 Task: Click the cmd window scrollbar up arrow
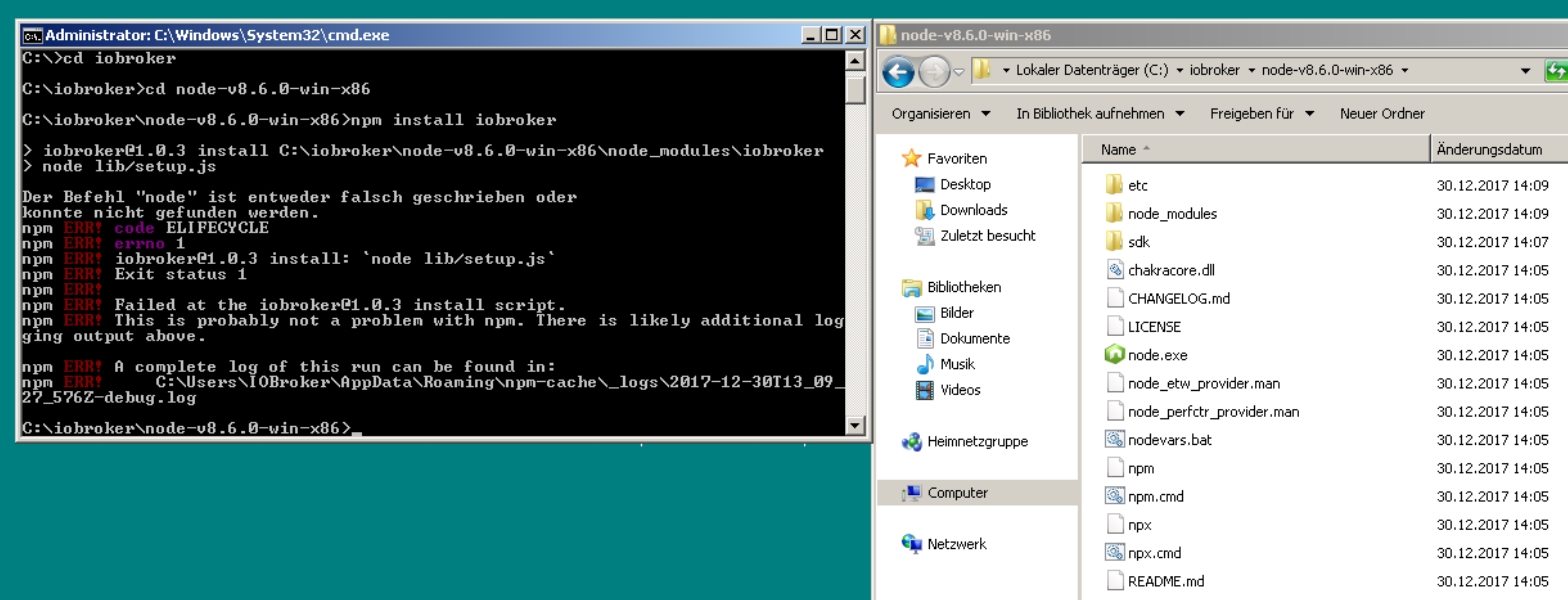point(855,60)
